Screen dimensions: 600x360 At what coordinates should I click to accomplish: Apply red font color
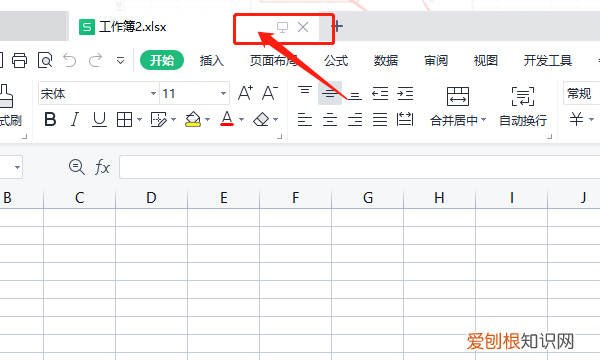click(x=227, y=119)
